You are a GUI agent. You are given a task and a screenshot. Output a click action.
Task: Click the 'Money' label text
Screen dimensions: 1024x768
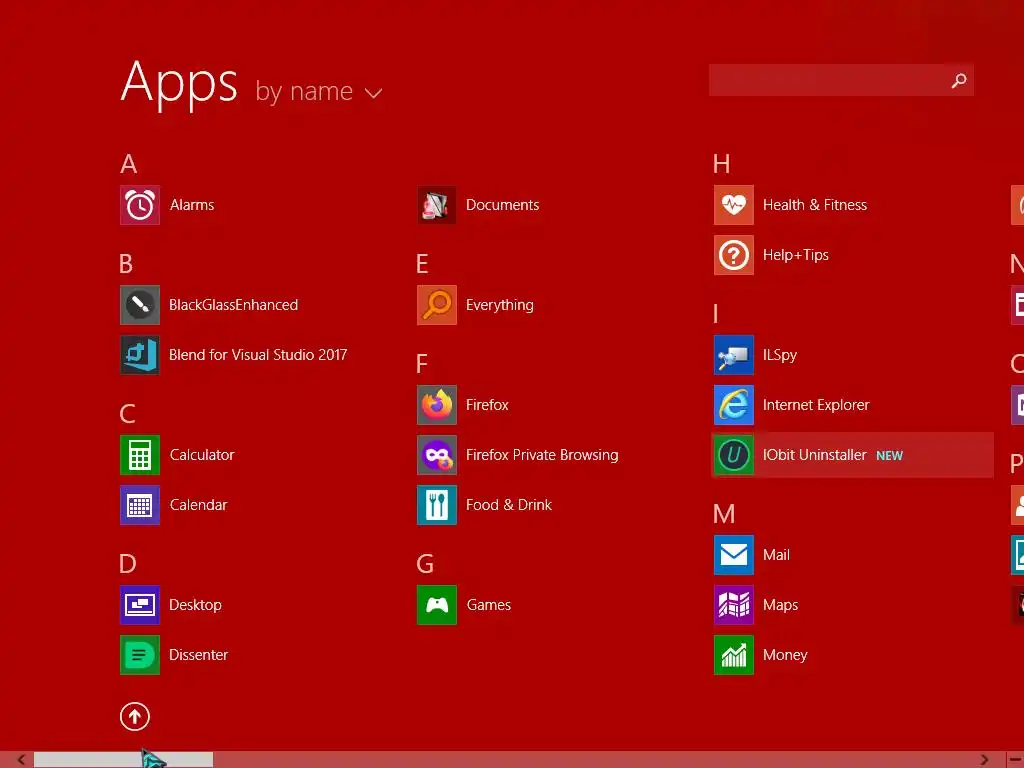tap(785, 655)
